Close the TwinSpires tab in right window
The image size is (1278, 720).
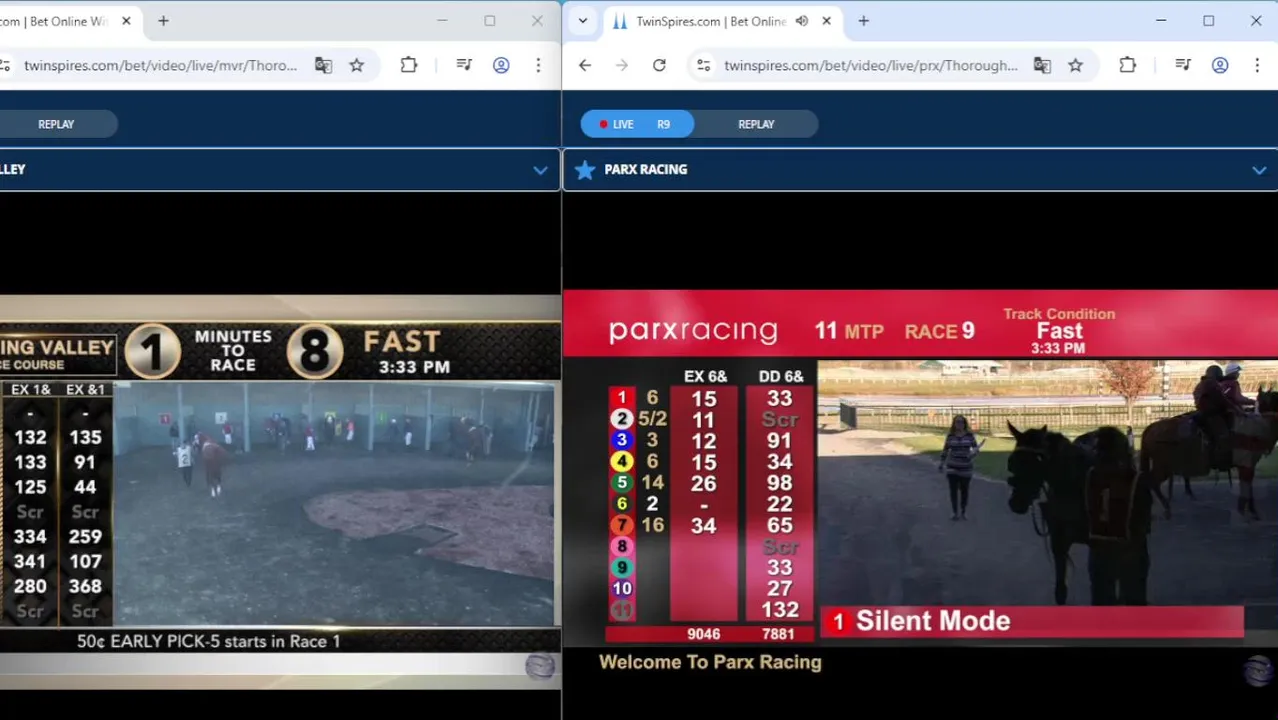[826, 21]
